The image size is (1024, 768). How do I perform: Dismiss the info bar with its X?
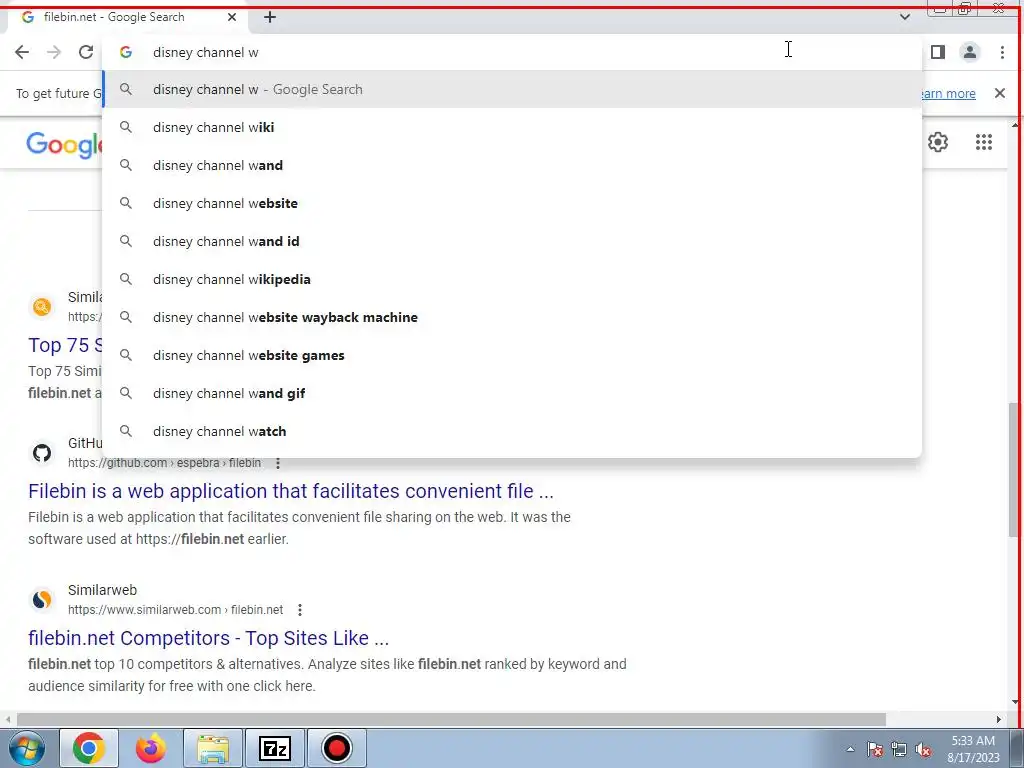point(999,93)
